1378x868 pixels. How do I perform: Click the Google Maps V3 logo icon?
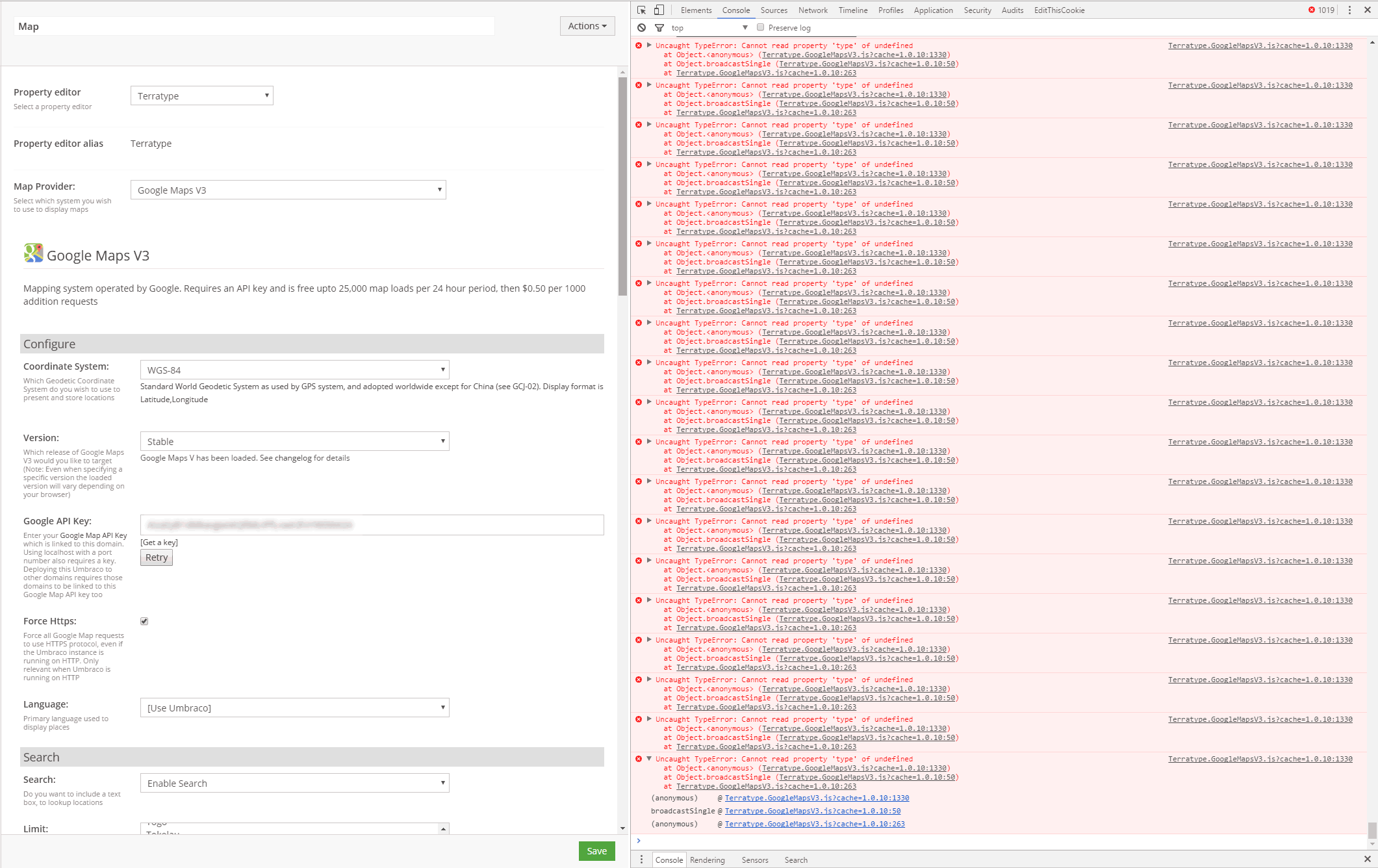pos(33,253)
